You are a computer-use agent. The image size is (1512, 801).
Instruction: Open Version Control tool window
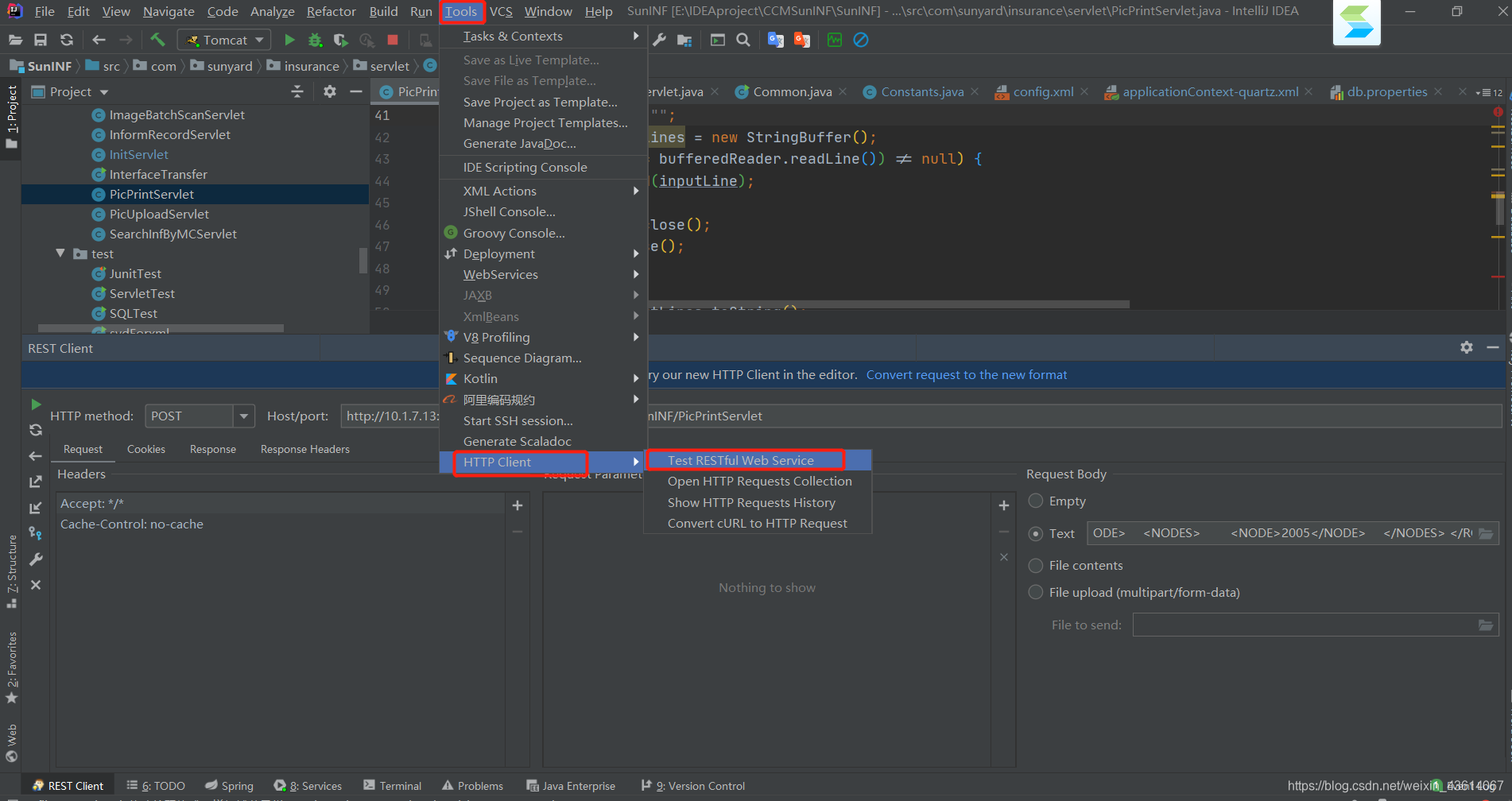693,786
